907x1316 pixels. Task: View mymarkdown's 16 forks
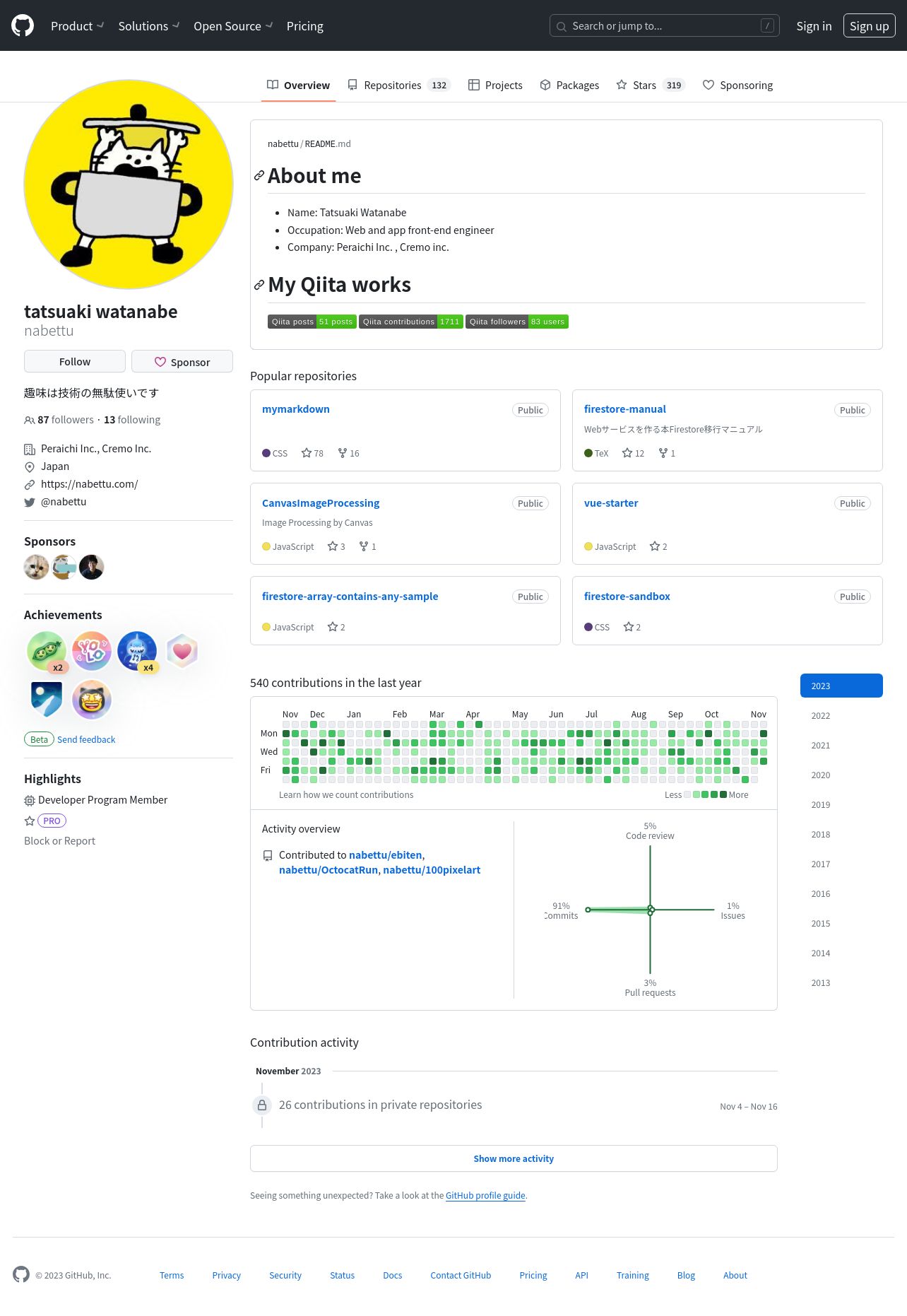pos(349,453)
